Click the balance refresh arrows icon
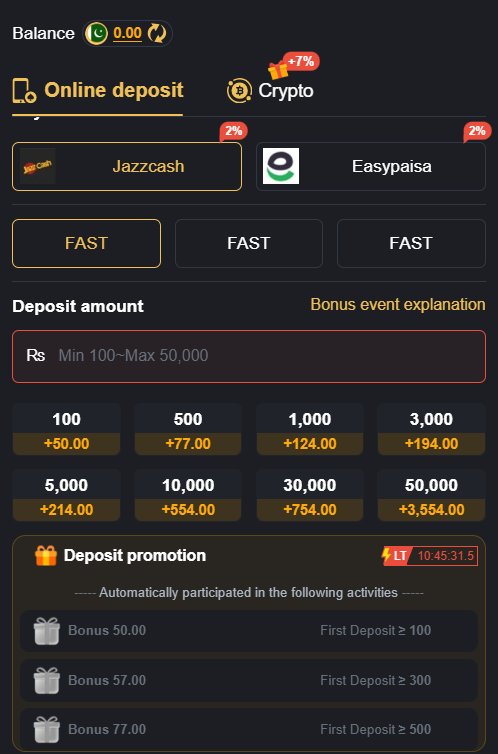The image size is (498, 754). point(157,34)
